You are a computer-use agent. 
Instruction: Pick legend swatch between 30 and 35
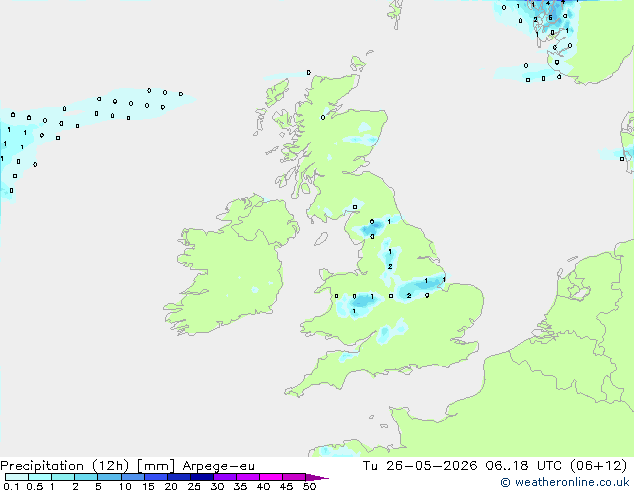[x=225, y=477]
